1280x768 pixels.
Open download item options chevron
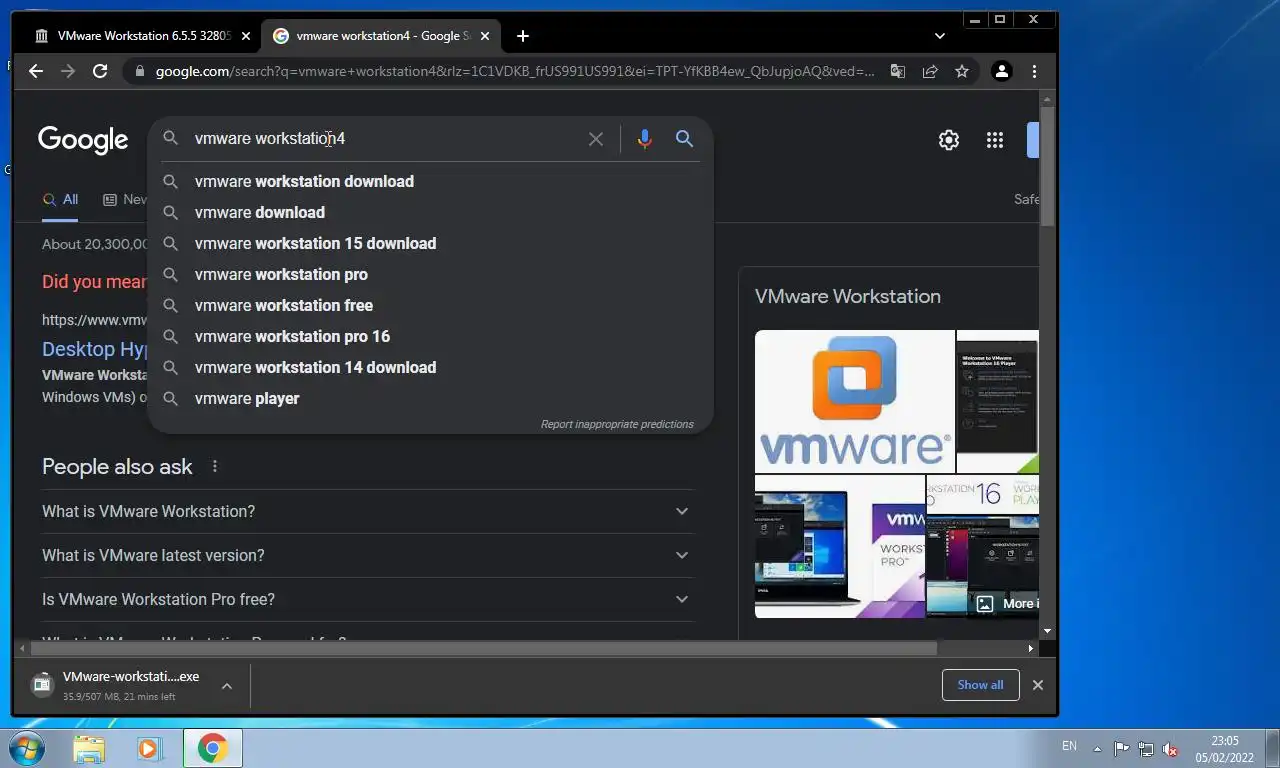[227, 685]
